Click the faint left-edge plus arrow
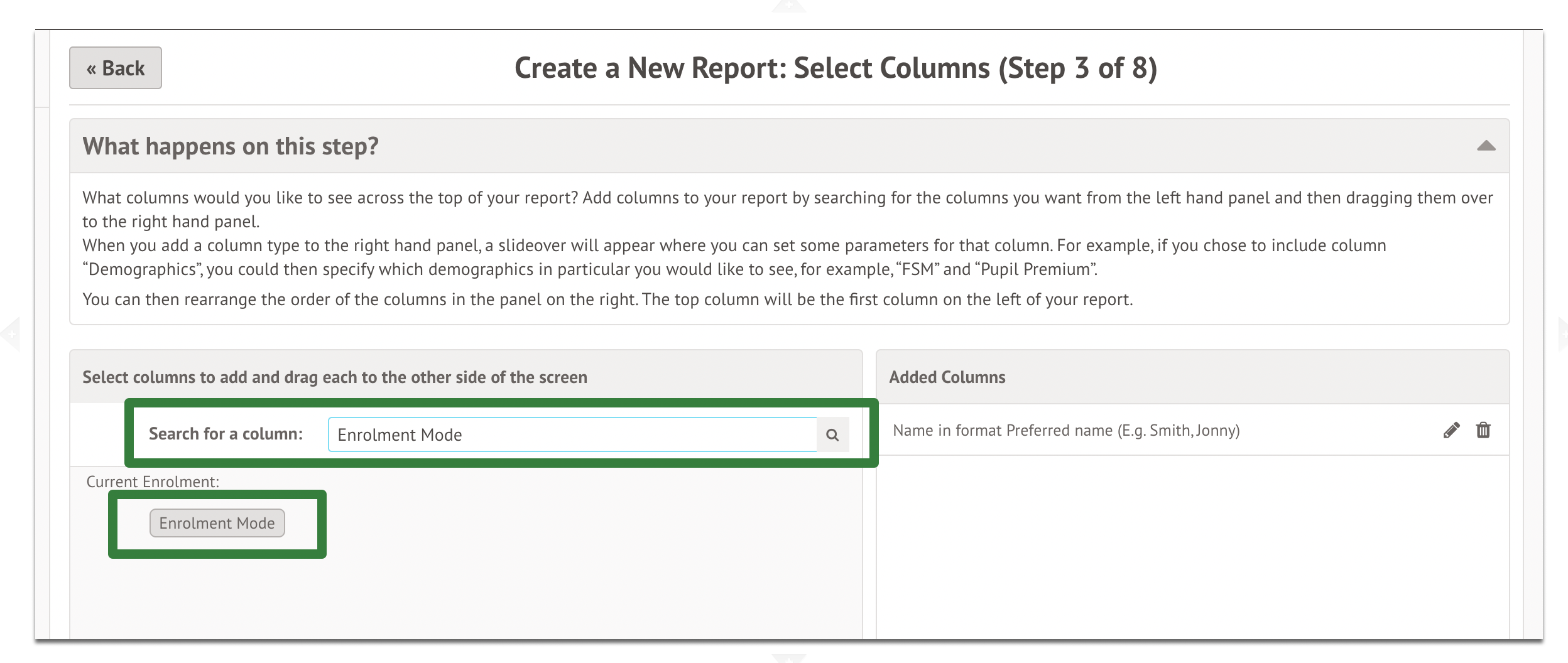 click(11, 333)
